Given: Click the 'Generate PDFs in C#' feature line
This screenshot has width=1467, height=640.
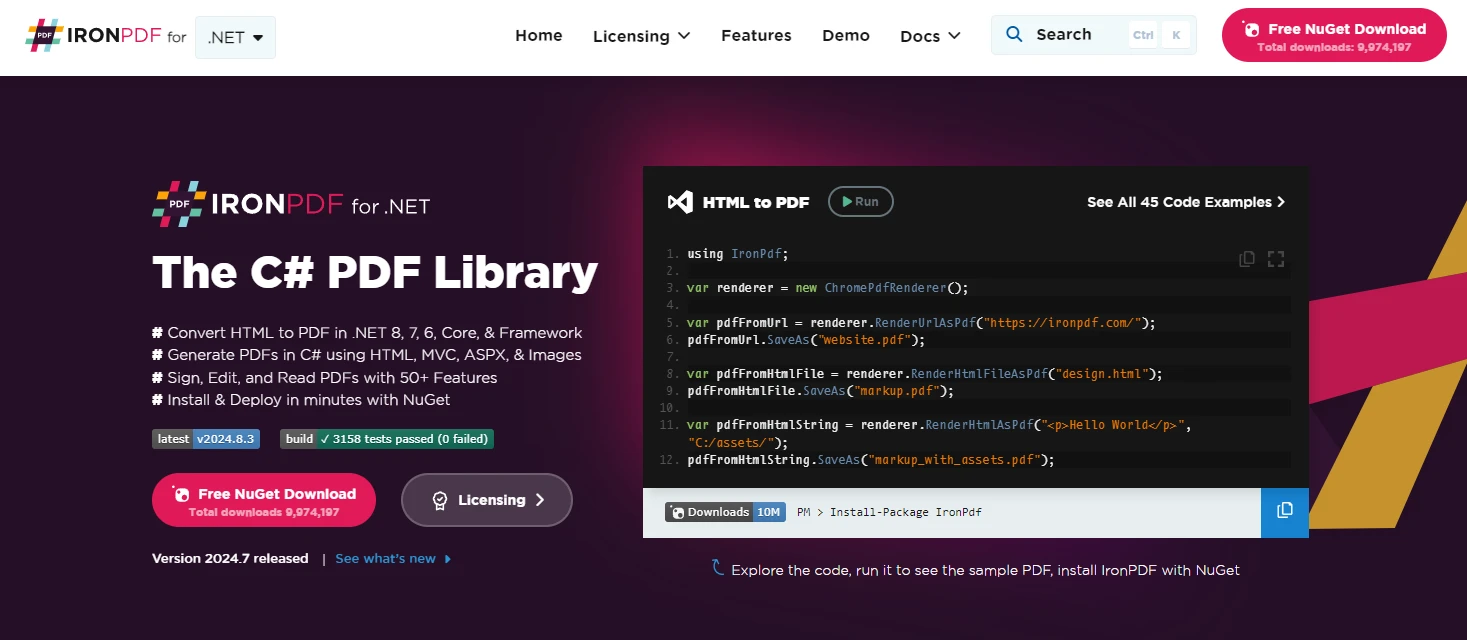Looking at the screenshot, I should [x=367, y=355].
